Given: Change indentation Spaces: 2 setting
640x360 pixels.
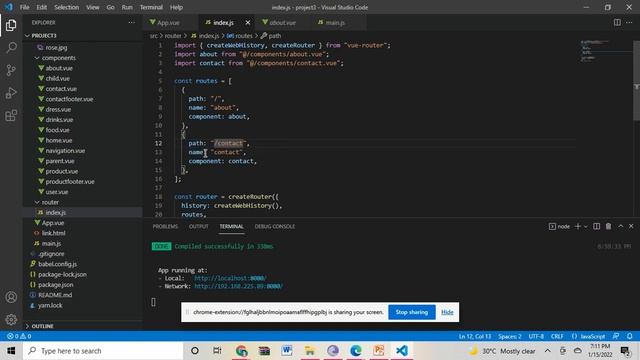Looking at the screenshot, I should 510,336.
